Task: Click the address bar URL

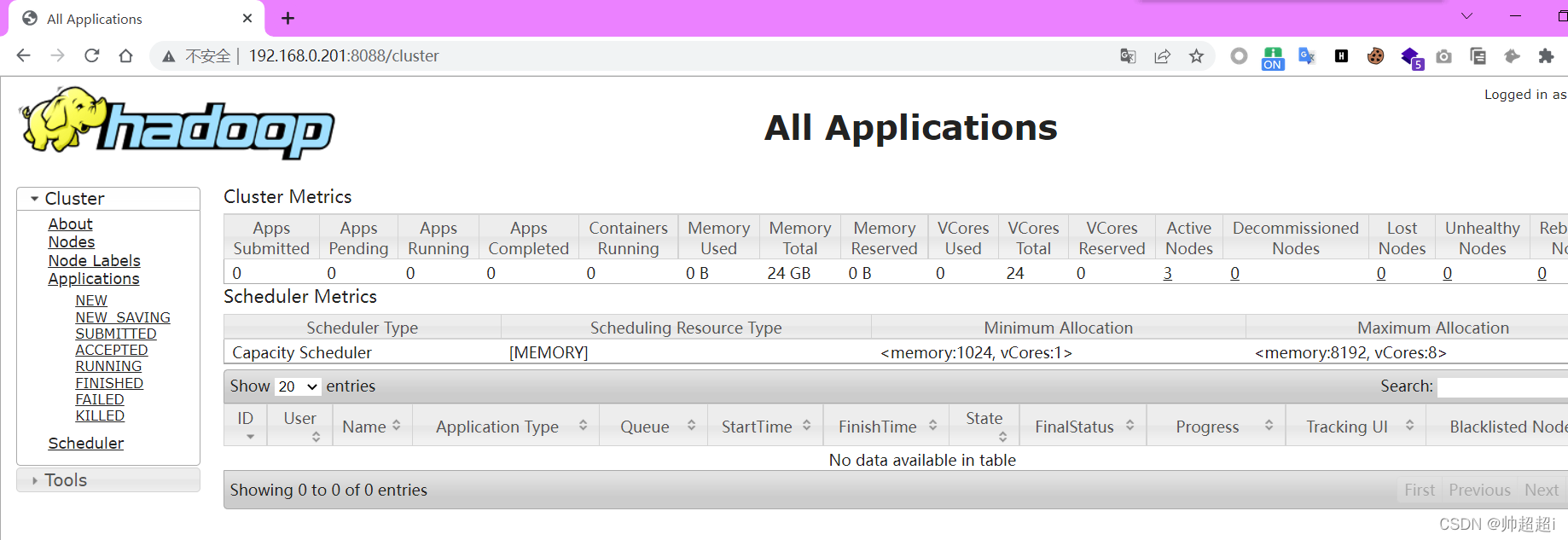Action: pyautogui.click(x=343, y=56)
